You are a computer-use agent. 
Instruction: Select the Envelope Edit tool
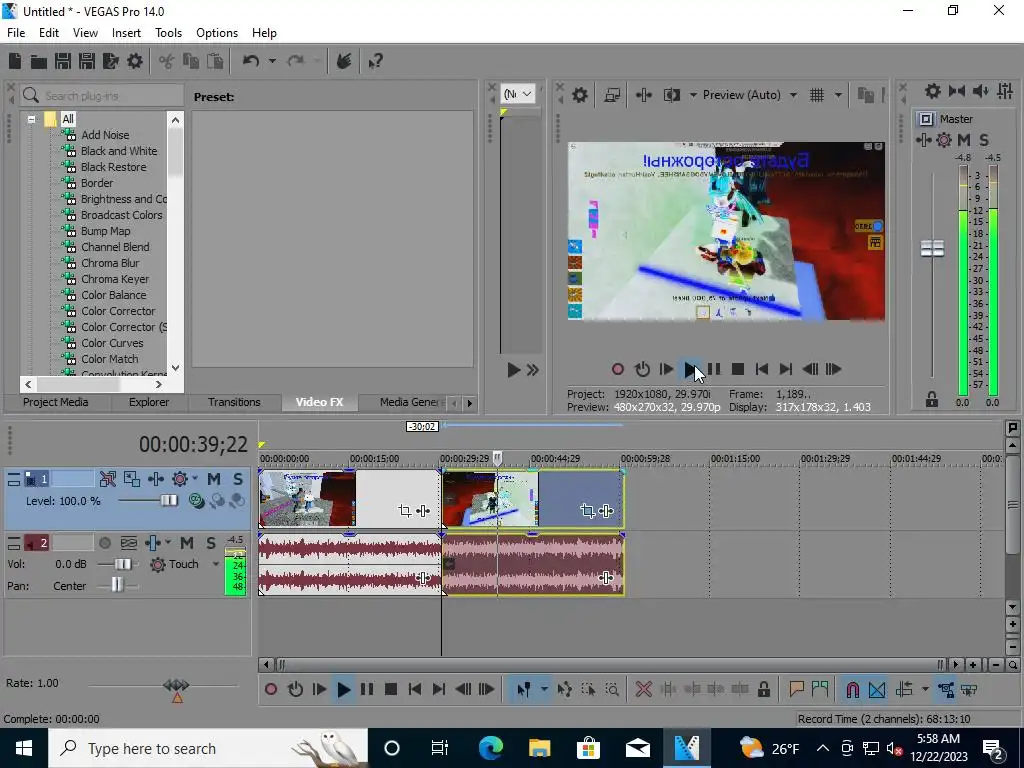pyautogui.click(x=565, y=689)
